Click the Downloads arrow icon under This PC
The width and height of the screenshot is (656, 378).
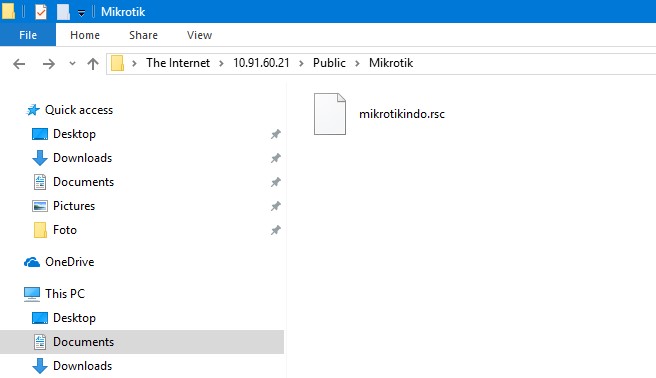[x=40, y=366]
